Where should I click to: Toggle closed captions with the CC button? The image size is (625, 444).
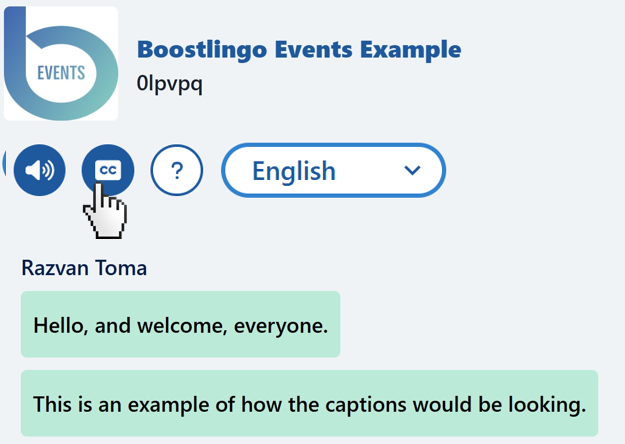108,170
